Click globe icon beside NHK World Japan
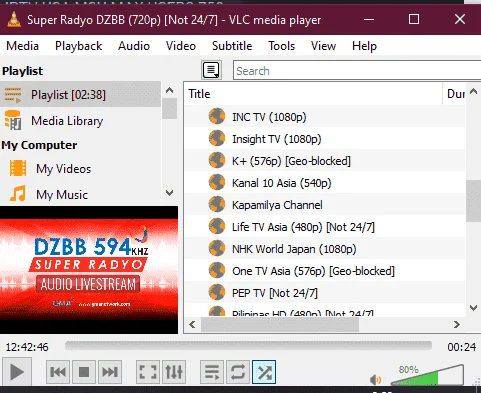 point(217,248)
